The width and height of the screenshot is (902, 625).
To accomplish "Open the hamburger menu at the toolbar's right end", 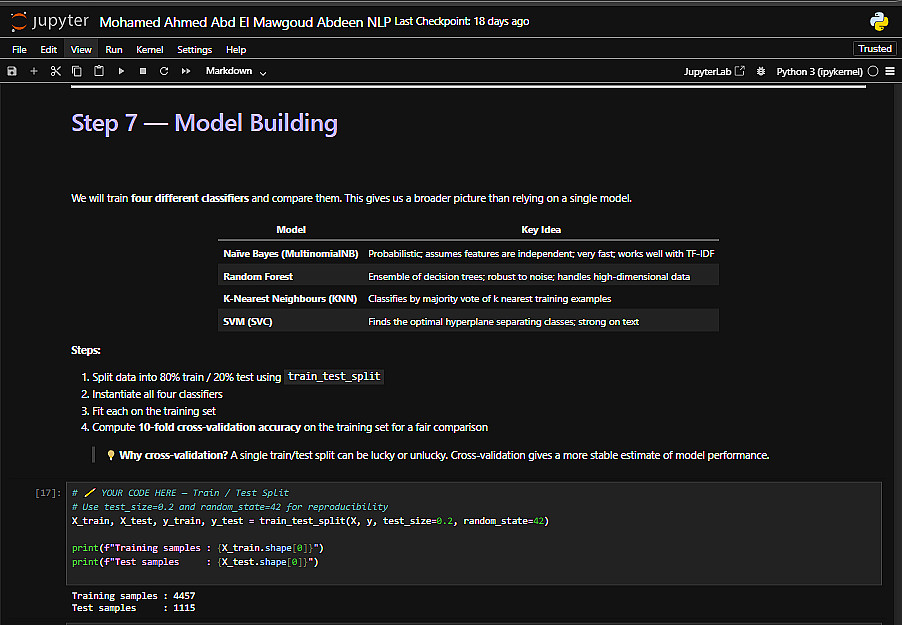I will pos(890,72).
